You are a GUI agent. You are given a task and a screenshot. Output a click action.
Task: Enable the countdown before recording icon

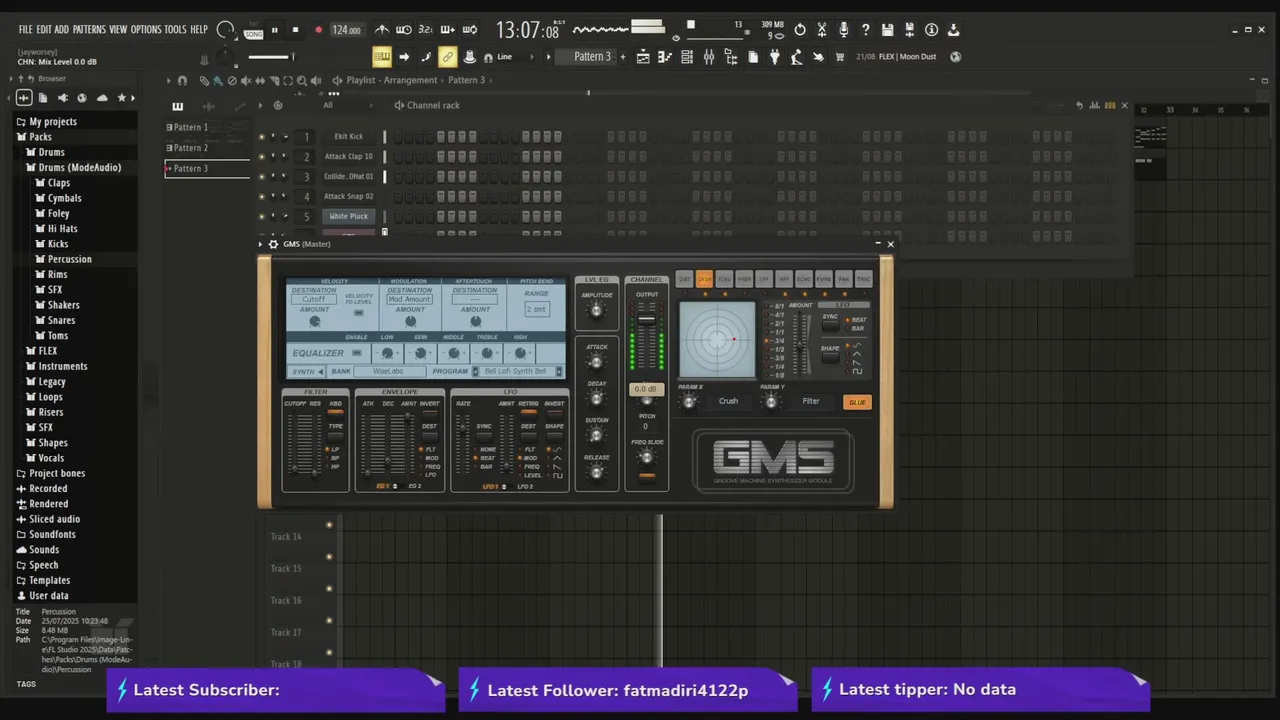tap(426, 30)
